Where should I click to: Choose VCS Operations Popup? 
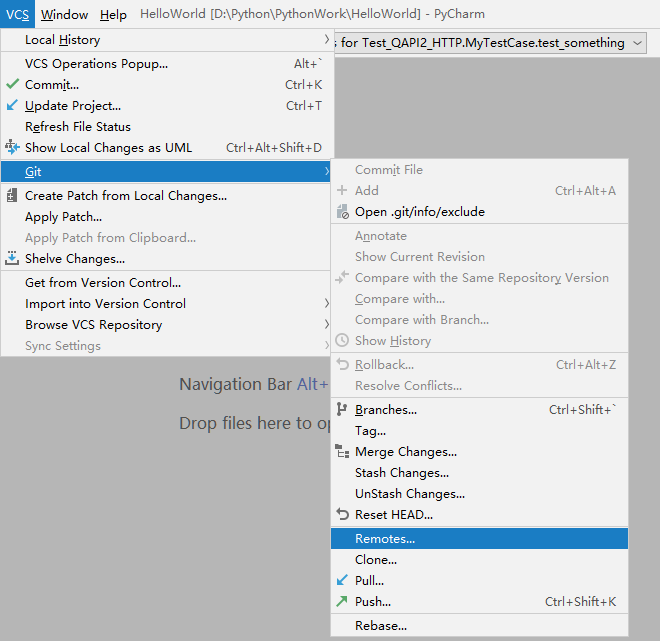[167, 64]
